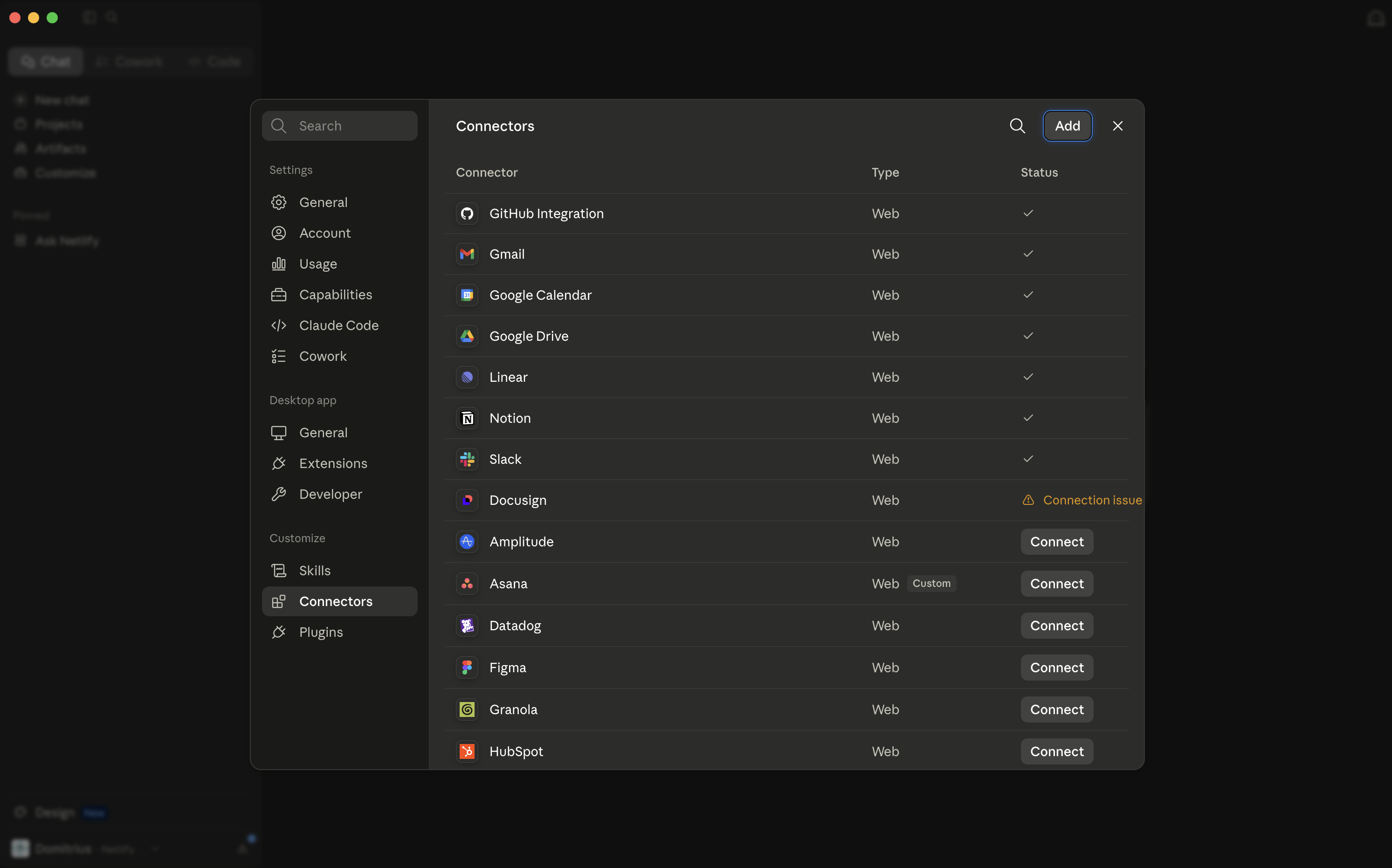Screen dimensions: 1392x868
Task: Connect the Figma connector
Action: click(x=1057, y=667)
